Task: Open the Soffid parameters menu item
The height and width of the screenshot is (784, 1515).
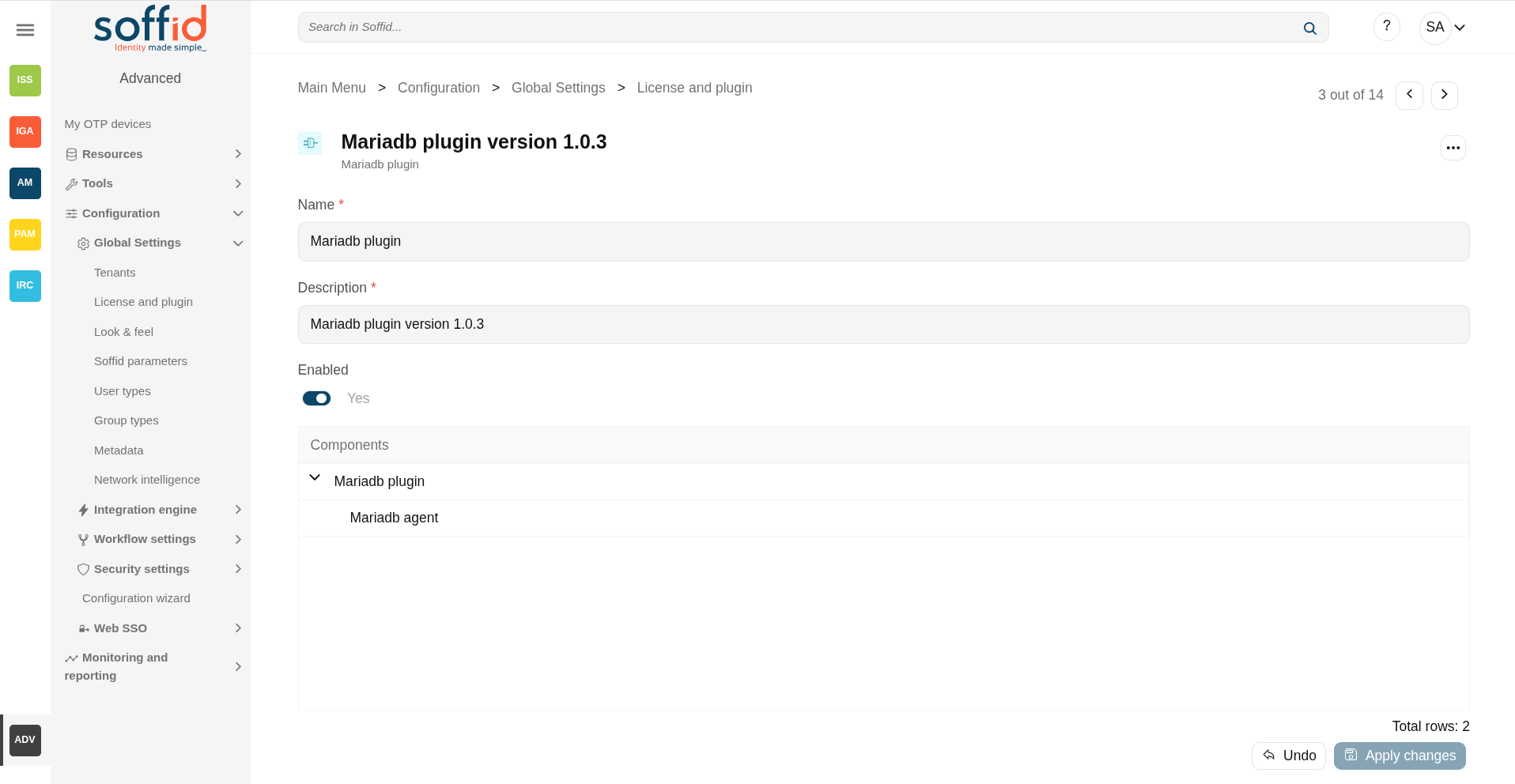Action: 141,361
